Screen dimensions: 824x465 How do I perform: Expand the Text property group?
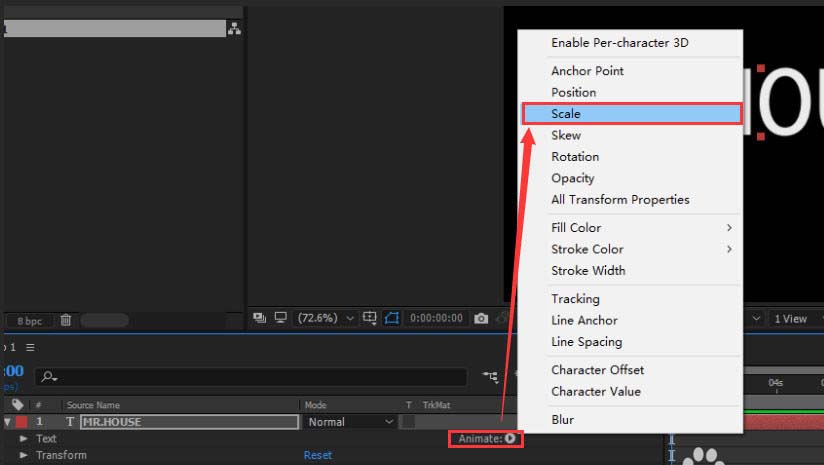24,438
